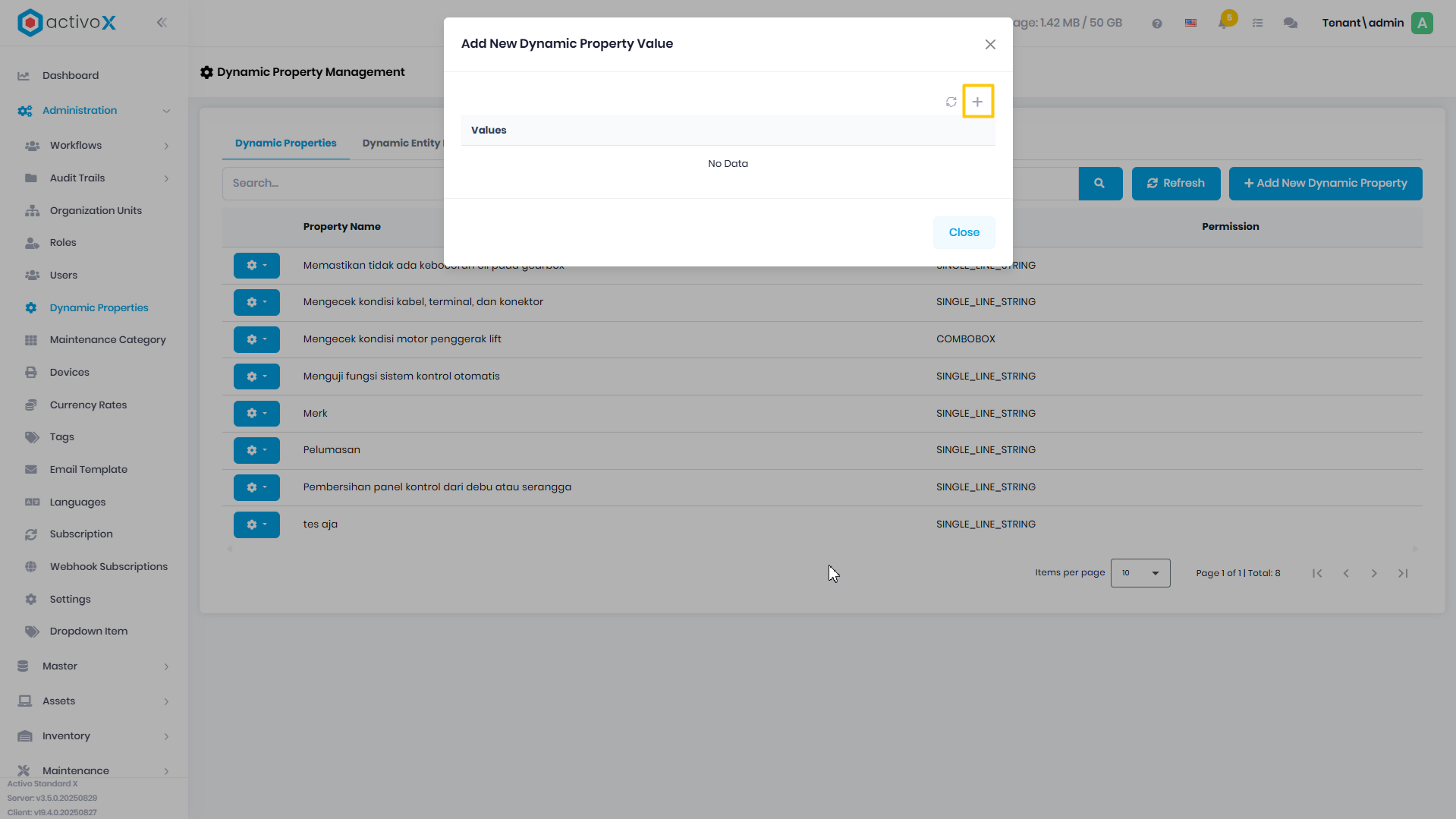Open Users in sidebar
1456x819 pixels.
pos(63,276)
